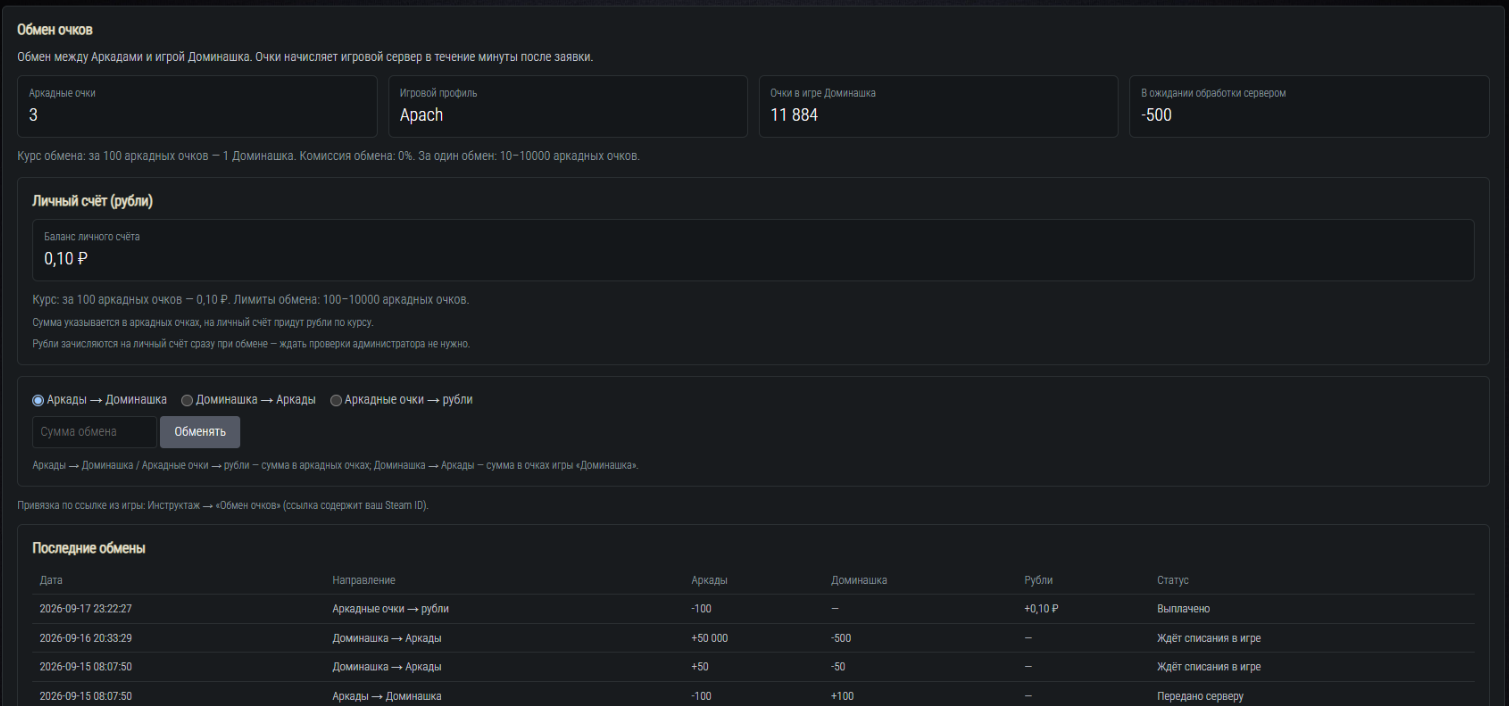The height and width of the screenshot is (706, 1509).
Task: Click the Последние обмены heading
Action: pos(89,549)
